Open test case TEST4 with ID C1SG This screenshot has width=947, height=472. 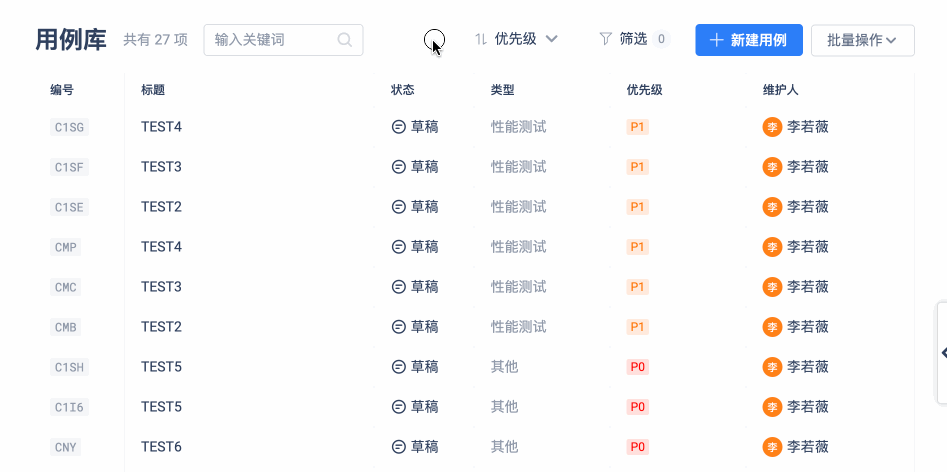click(161, 127)
